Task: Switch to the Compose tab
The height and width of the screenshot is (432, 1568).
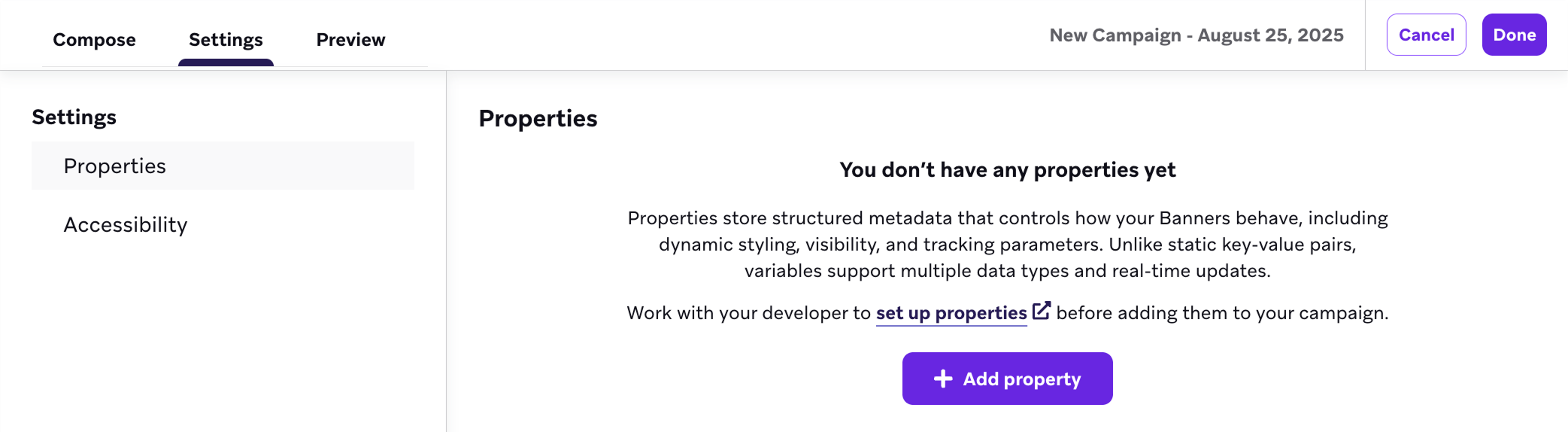Action: pyautogui.click(x=94, y=39)
